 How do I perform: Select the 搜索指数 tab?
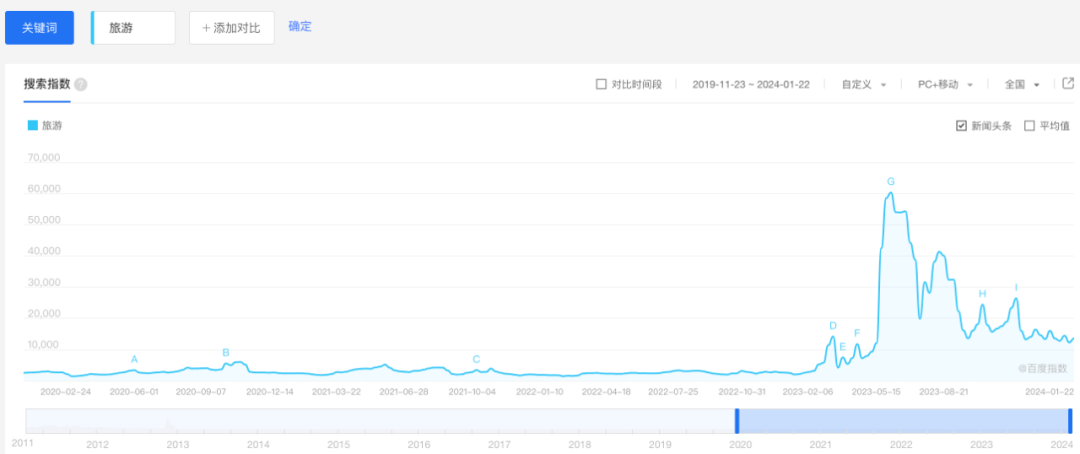47,84
